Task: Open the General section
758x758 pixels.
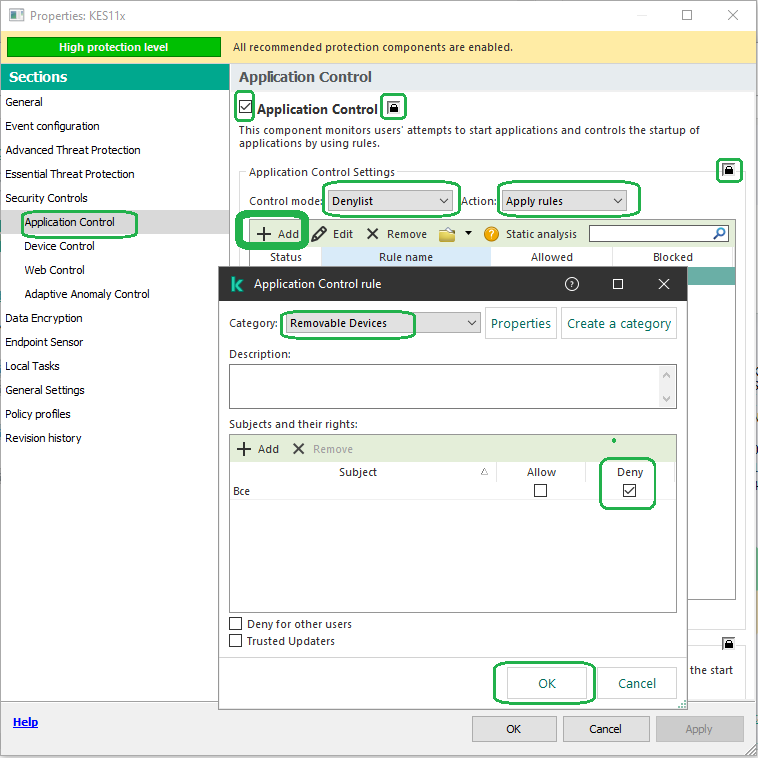Action: pyautogui.click(x=24, y=102)
